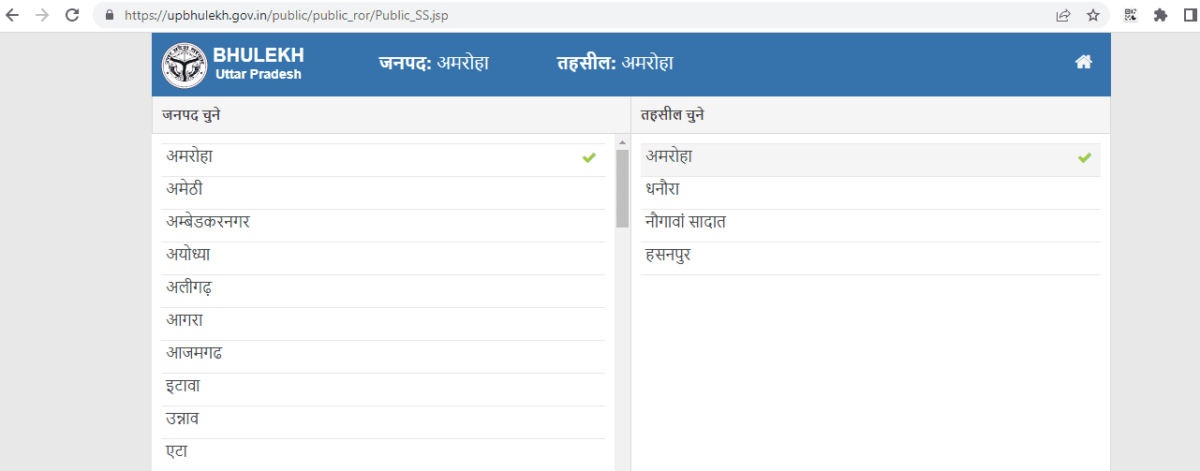
Task: Open the share icon in address bar
Action: (x=1063, y=15)
